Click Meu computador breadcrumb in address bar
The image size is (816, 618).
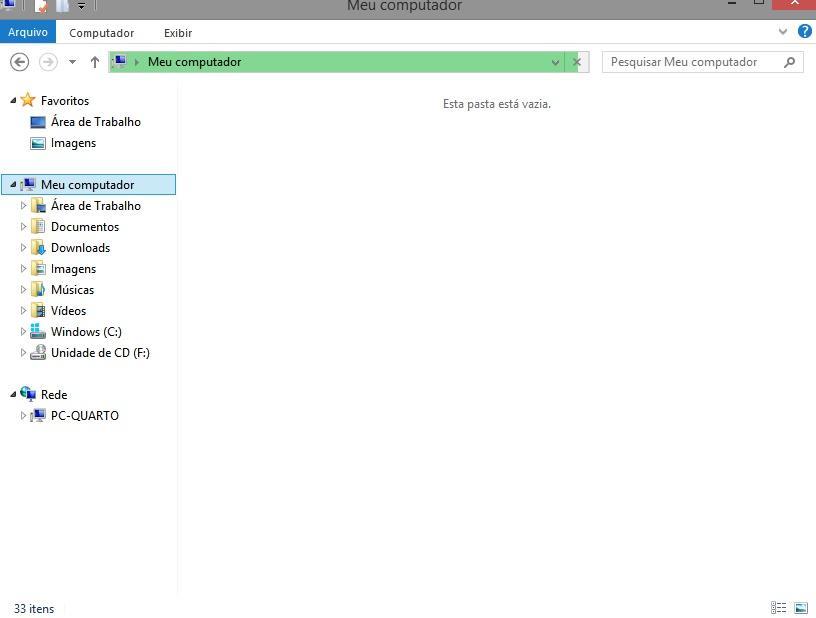[194, 62]
